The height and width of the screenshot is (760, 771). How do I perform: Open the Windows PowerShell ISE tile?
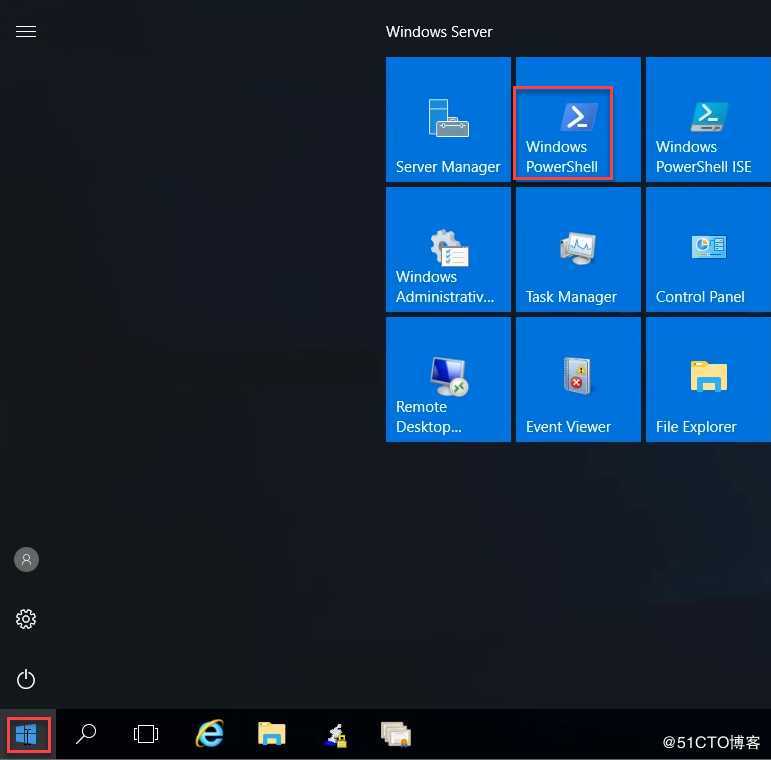pyautogui.click(x=707, y=120)
